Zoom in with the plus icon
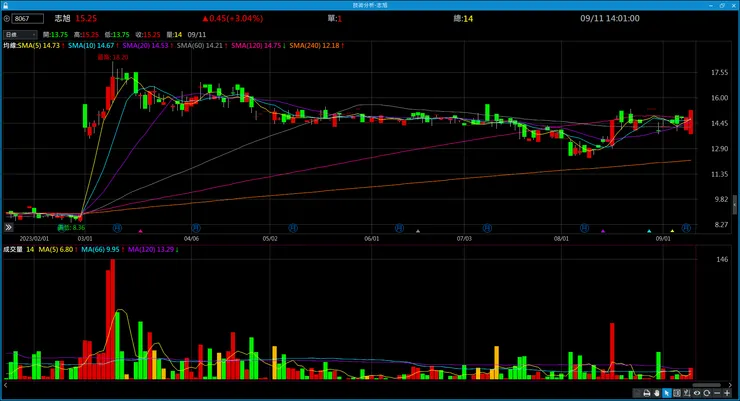The height and width of the screenshot is (401, 740). (x=727, y=393)
